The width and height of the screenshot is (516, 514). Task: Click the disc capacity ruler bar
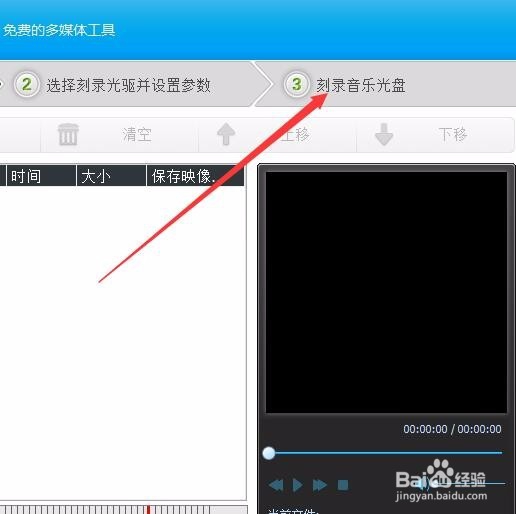(123, 509)
